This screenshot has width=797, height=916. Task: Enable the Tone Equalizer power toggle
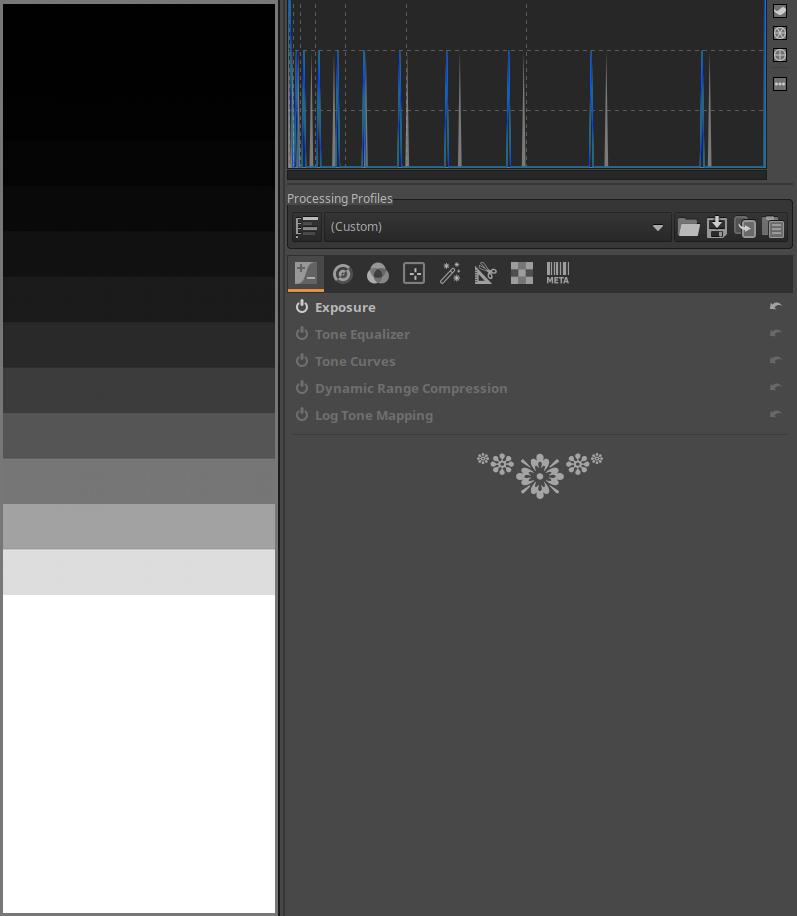coord(302,334)
